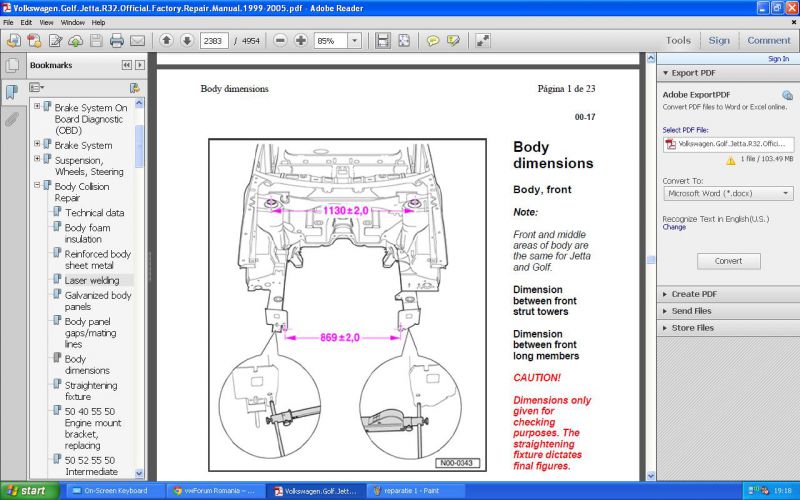This screenshot has height=500, width=800.
Task: Click the Save disk icon
Action: click(94, 41)
